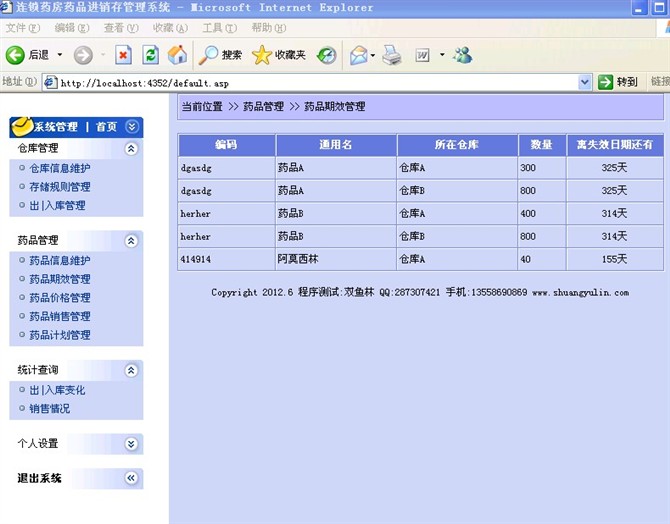Click the IE icon in the title bar
This screenshot has width=670, height=524.
tap(6, 7)
